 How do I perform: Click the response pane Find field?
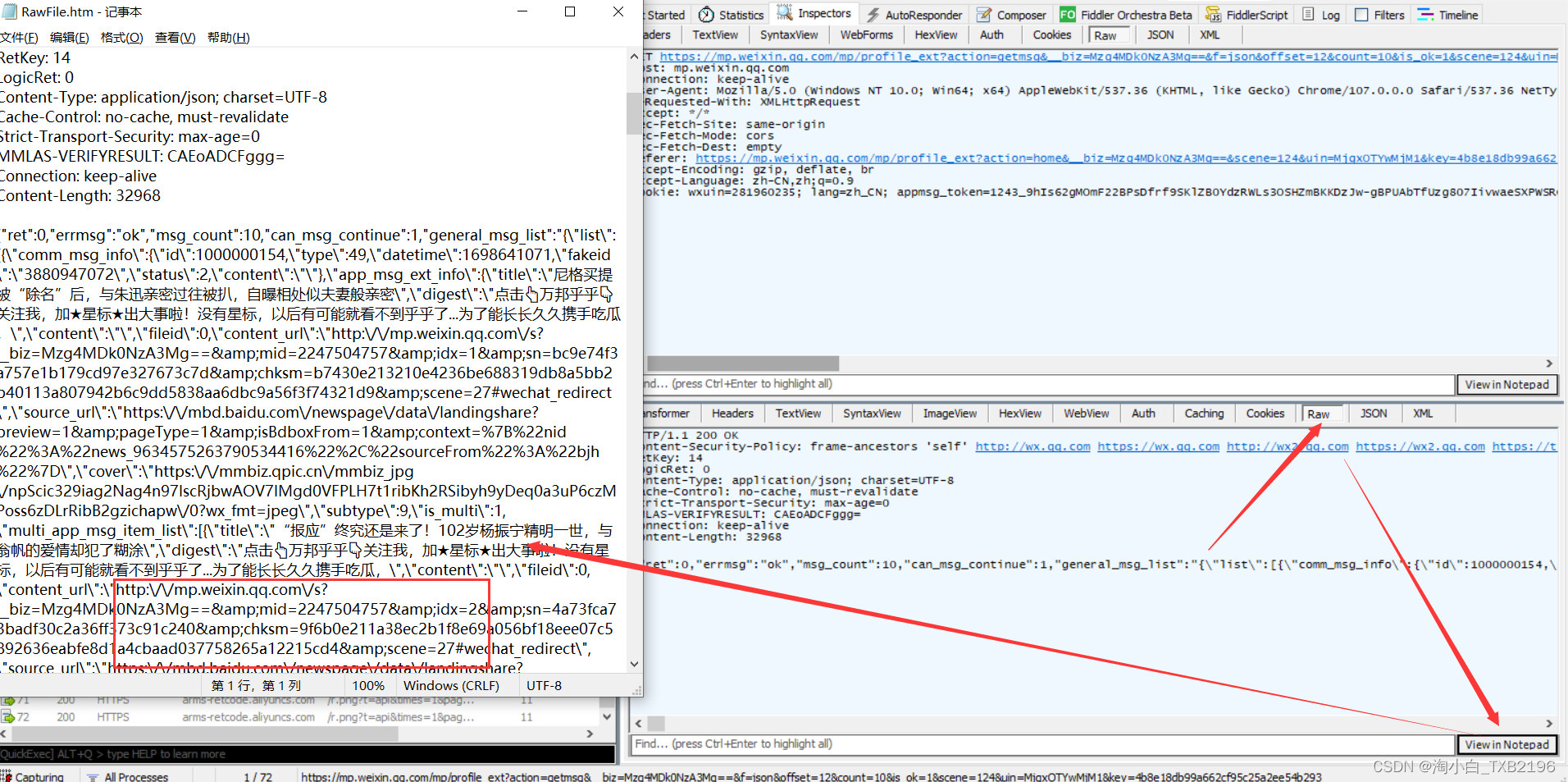[x=1042, y=744]
